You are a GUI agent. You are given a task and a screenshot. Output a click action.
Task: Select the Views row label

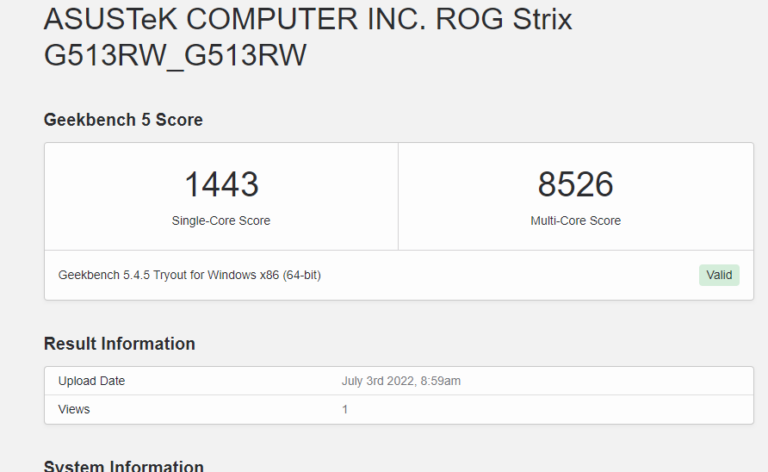74,409
